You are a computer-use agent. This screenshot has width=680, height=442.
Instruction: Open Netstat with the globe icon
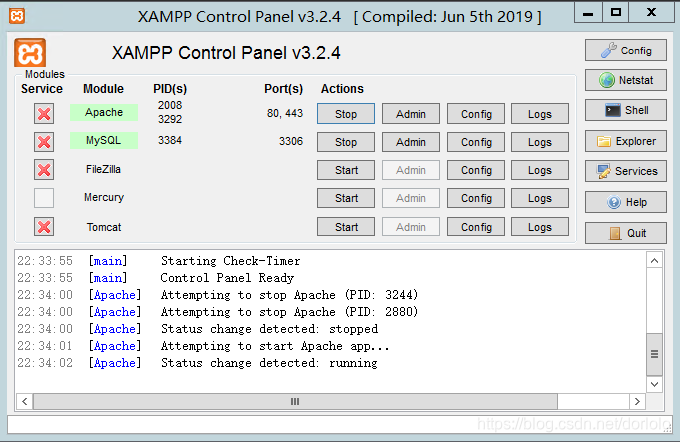625,80
